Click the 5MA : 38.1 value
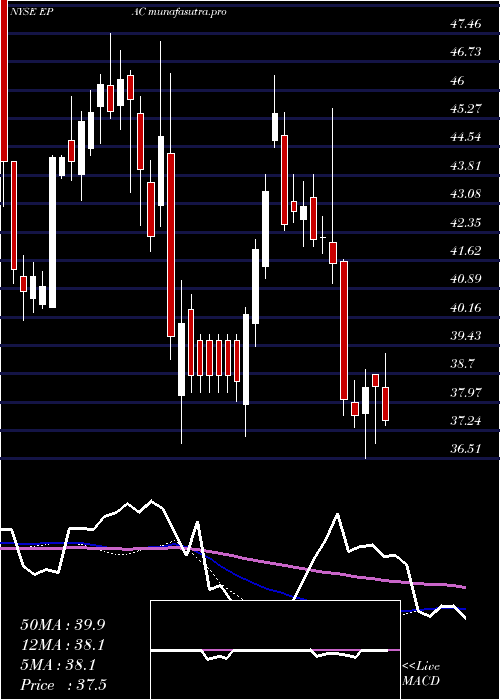 (x=58, y=665)
